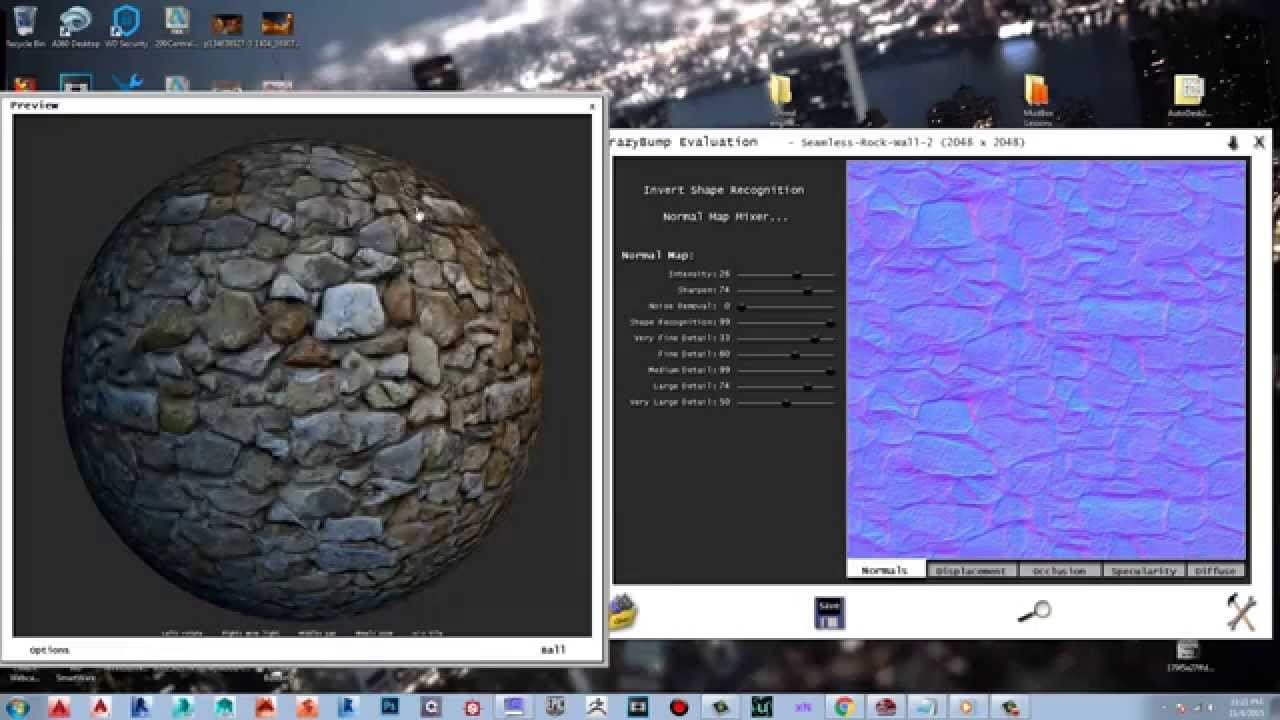
Task: Click the Large Detail slider
Action: coord(785,386)
